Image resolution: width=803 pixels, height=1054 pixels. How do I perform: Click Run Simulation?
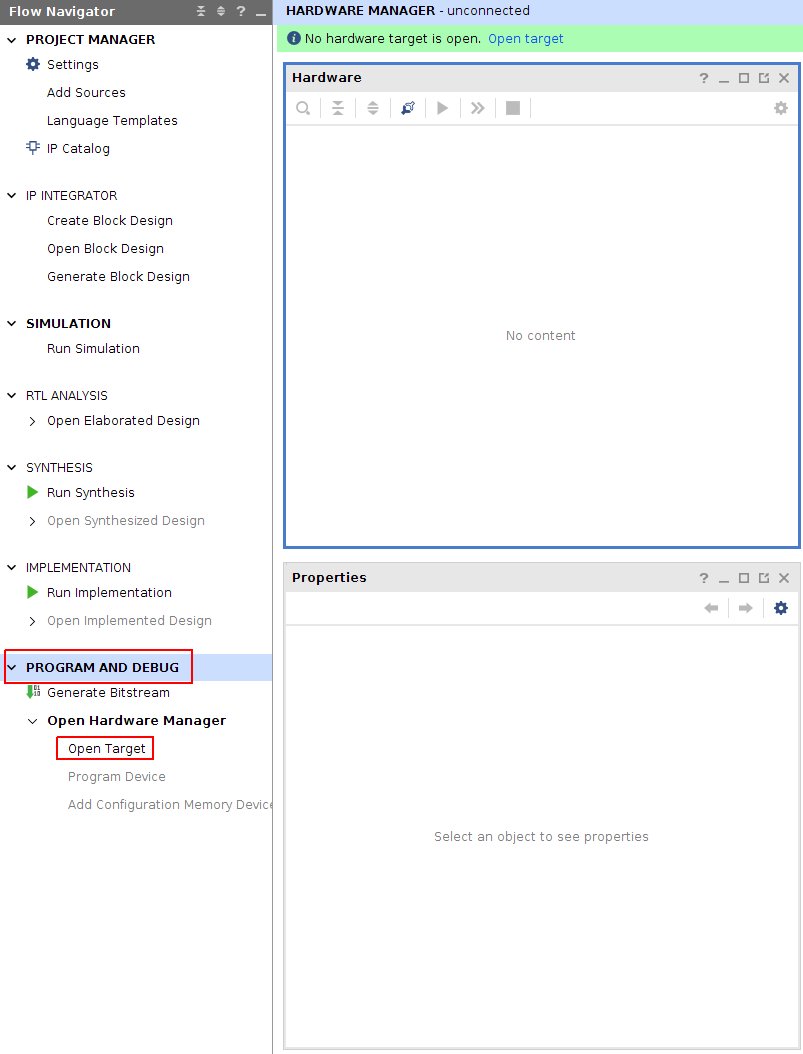(x=93, y=349)
